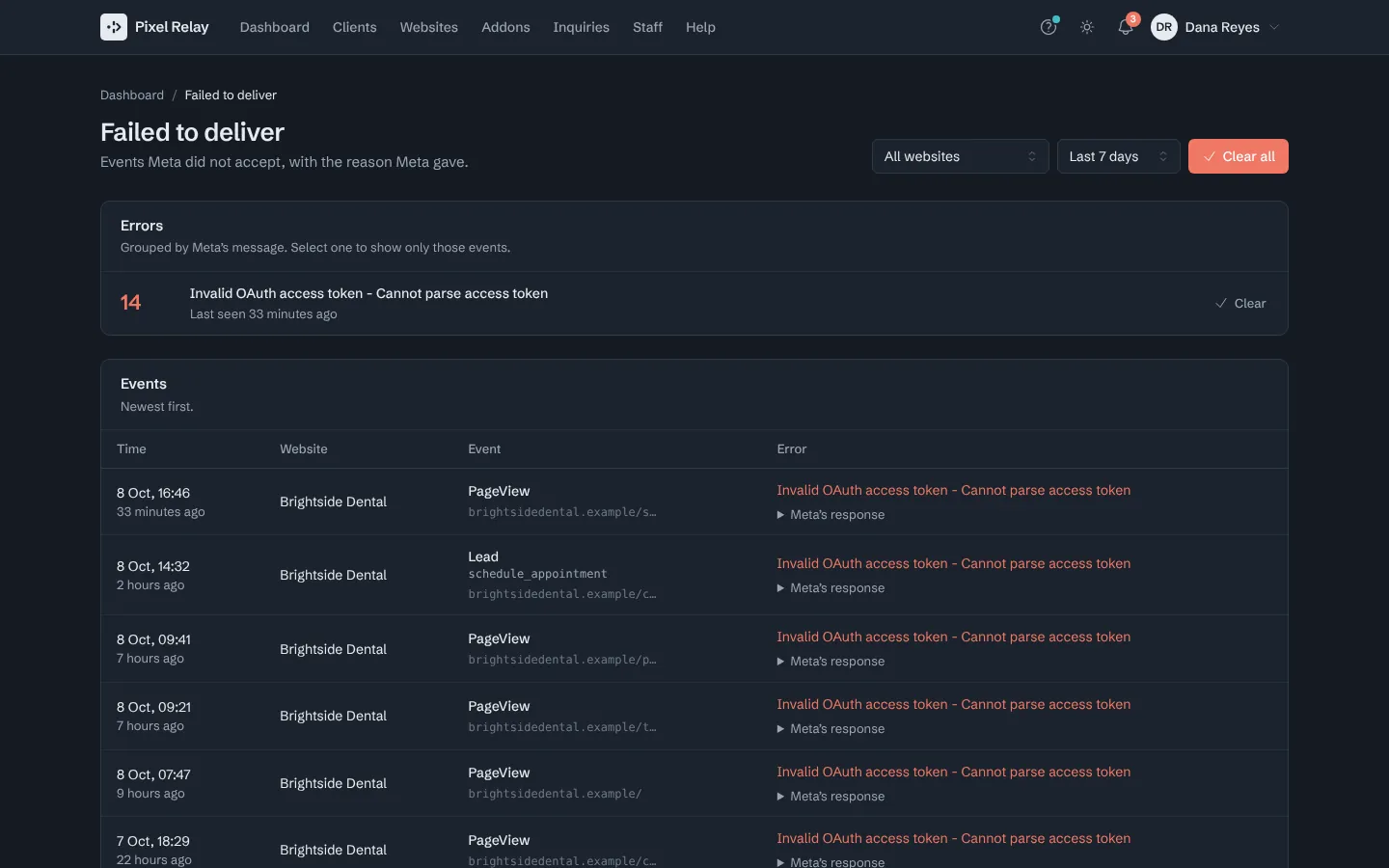Open the Inquiries nav item
1389x868 pixels.
(x=581, y=27)
